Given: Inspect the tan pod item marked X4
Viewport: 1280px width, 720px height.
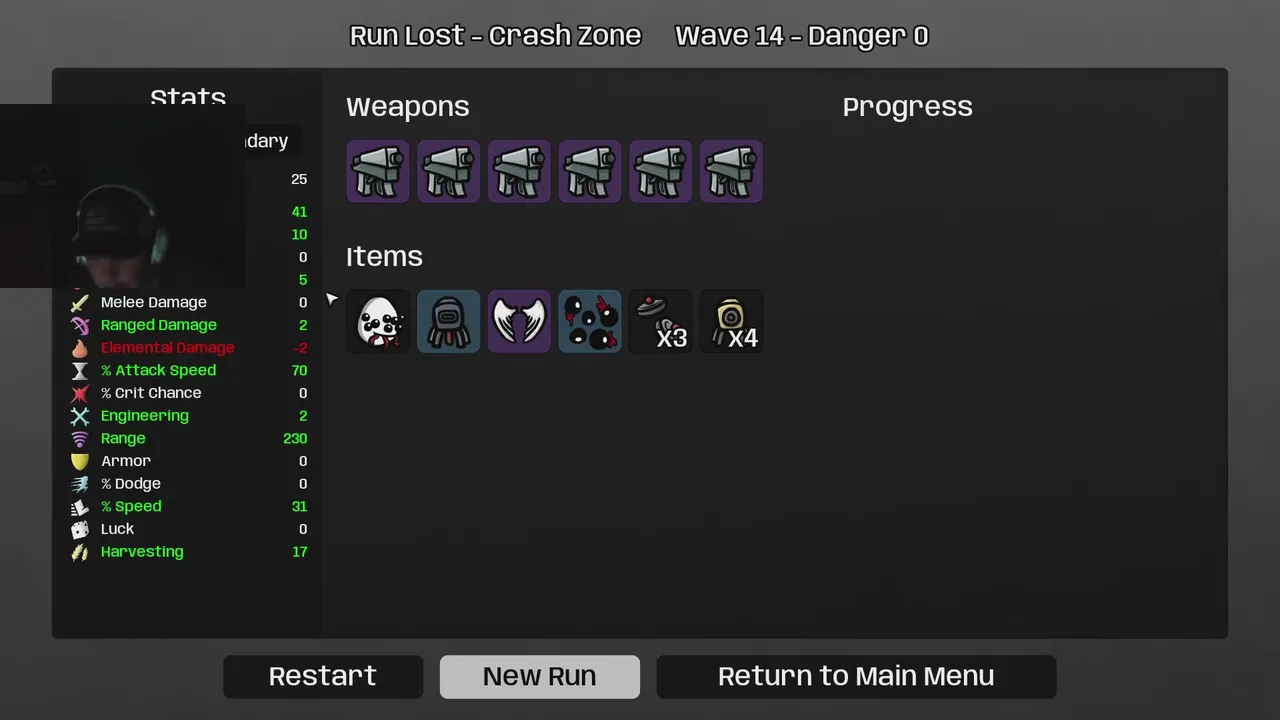Looking at the screenshot, I should (x=731, y=321).
